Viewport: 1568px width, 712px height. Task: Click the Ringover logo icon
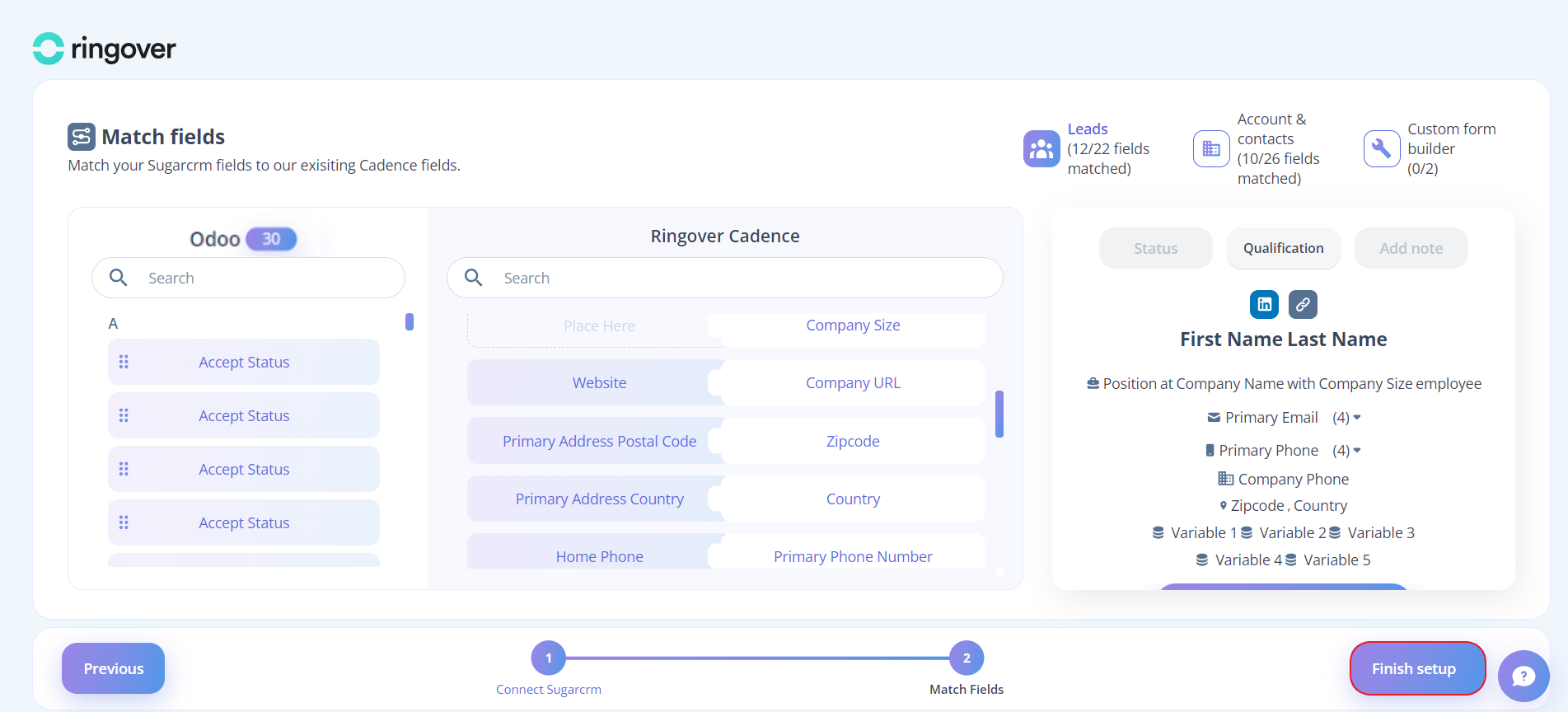click(49, 49)
